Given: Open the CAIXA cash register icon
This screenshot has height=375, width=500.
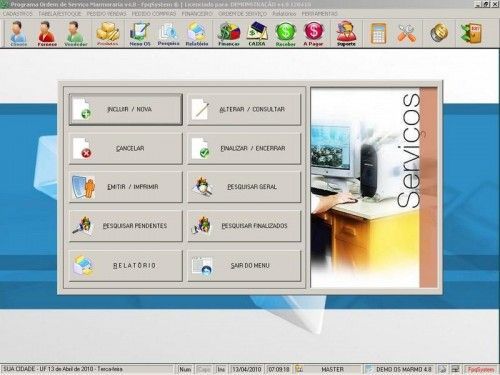Looking at the screenshot, I should click(x=257, y=33).
